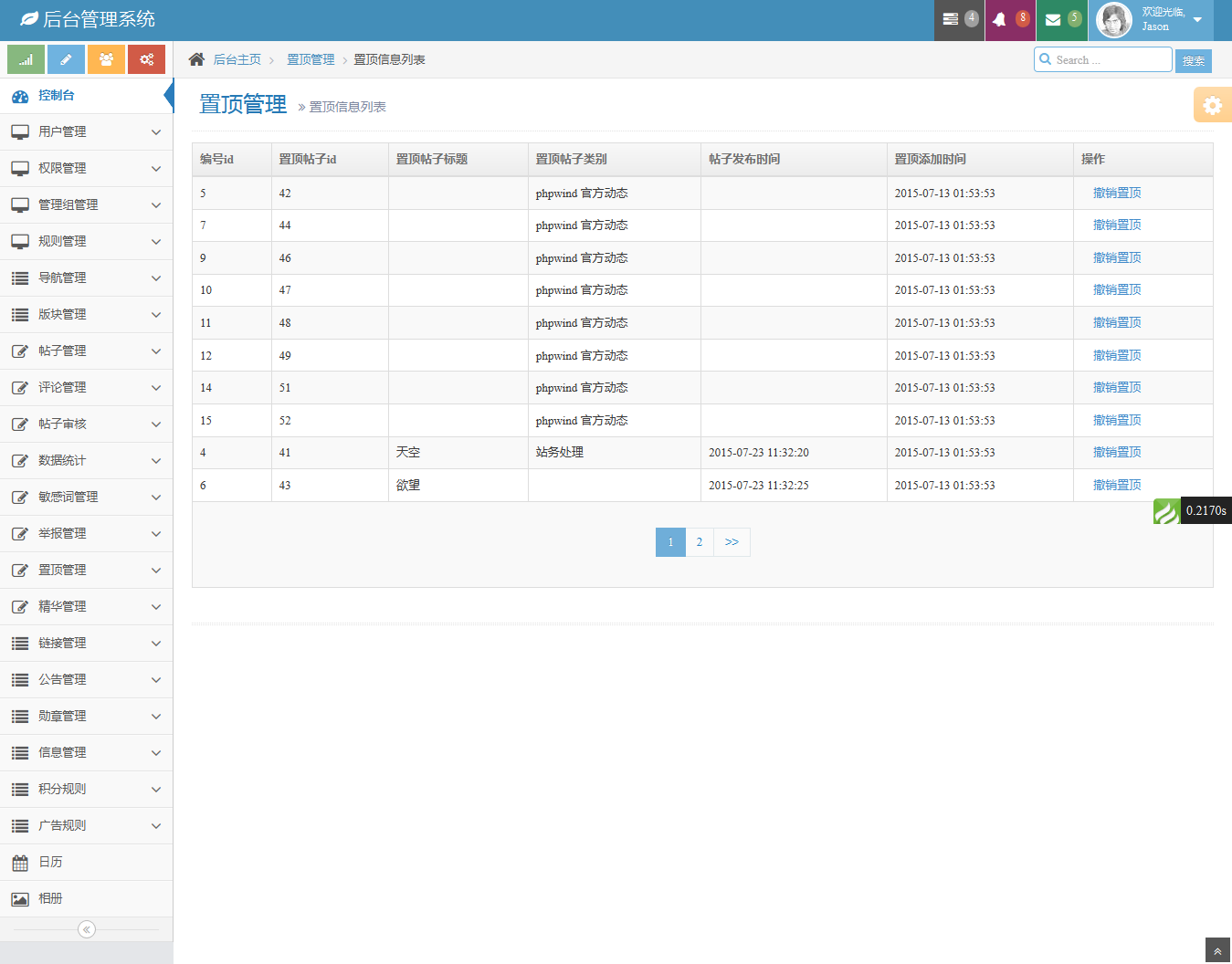
Task: Go to page 2 of the list
Action: 700,542
